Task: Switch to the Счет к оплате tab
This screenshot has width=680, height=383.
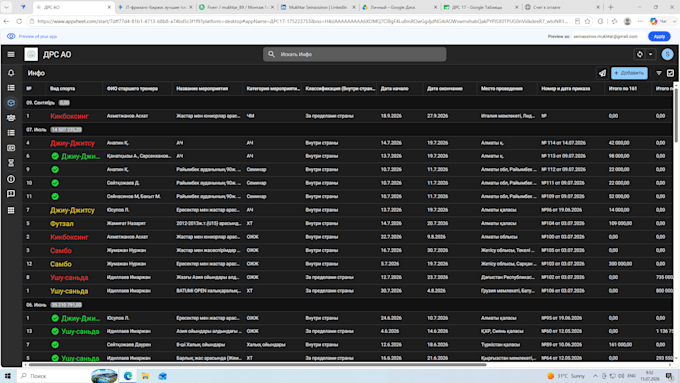Action: [x=562, y=7]
